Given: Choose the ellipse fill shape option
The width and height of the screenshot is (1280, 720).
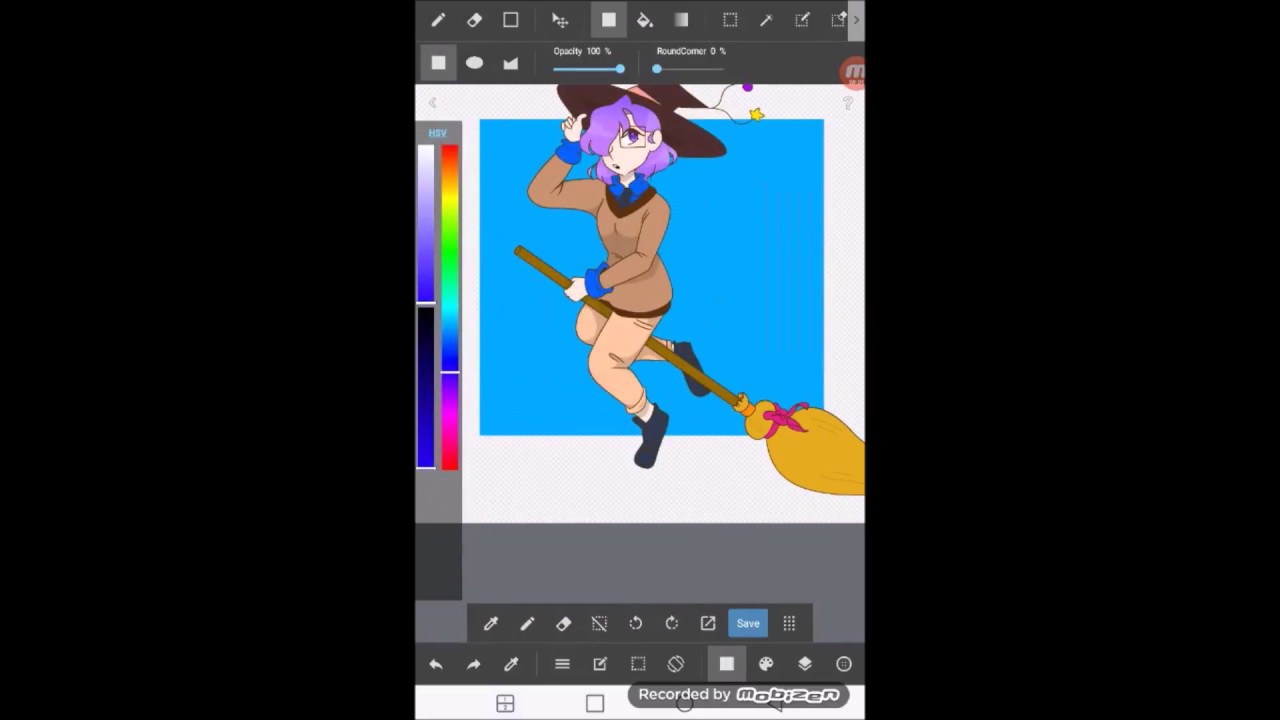Looking at the screenshot, I should 474,63.
